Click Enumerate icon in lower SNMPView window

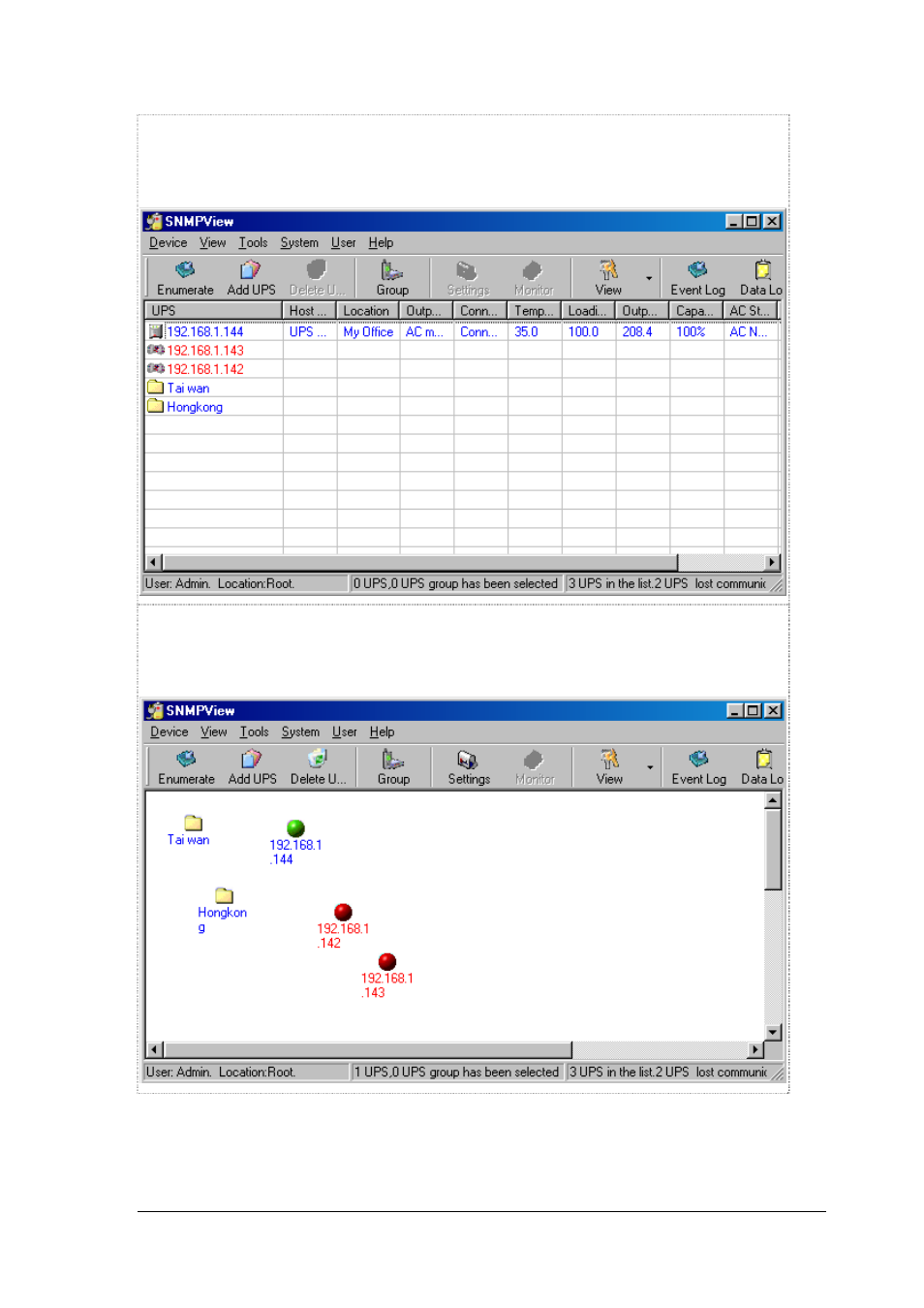tap(186, 766)
